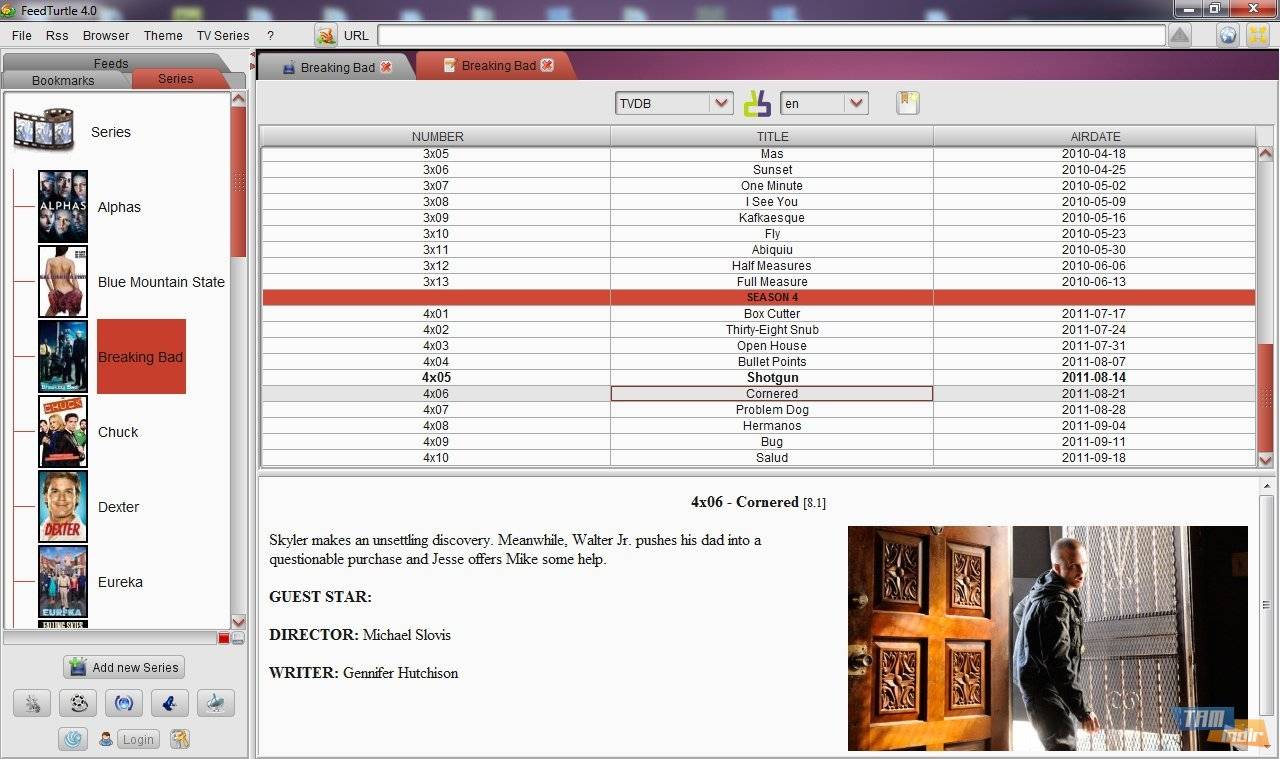Click the turtle icon left of URL
1280x759 pixels.
pyautogui.click(x=326, y=35)
